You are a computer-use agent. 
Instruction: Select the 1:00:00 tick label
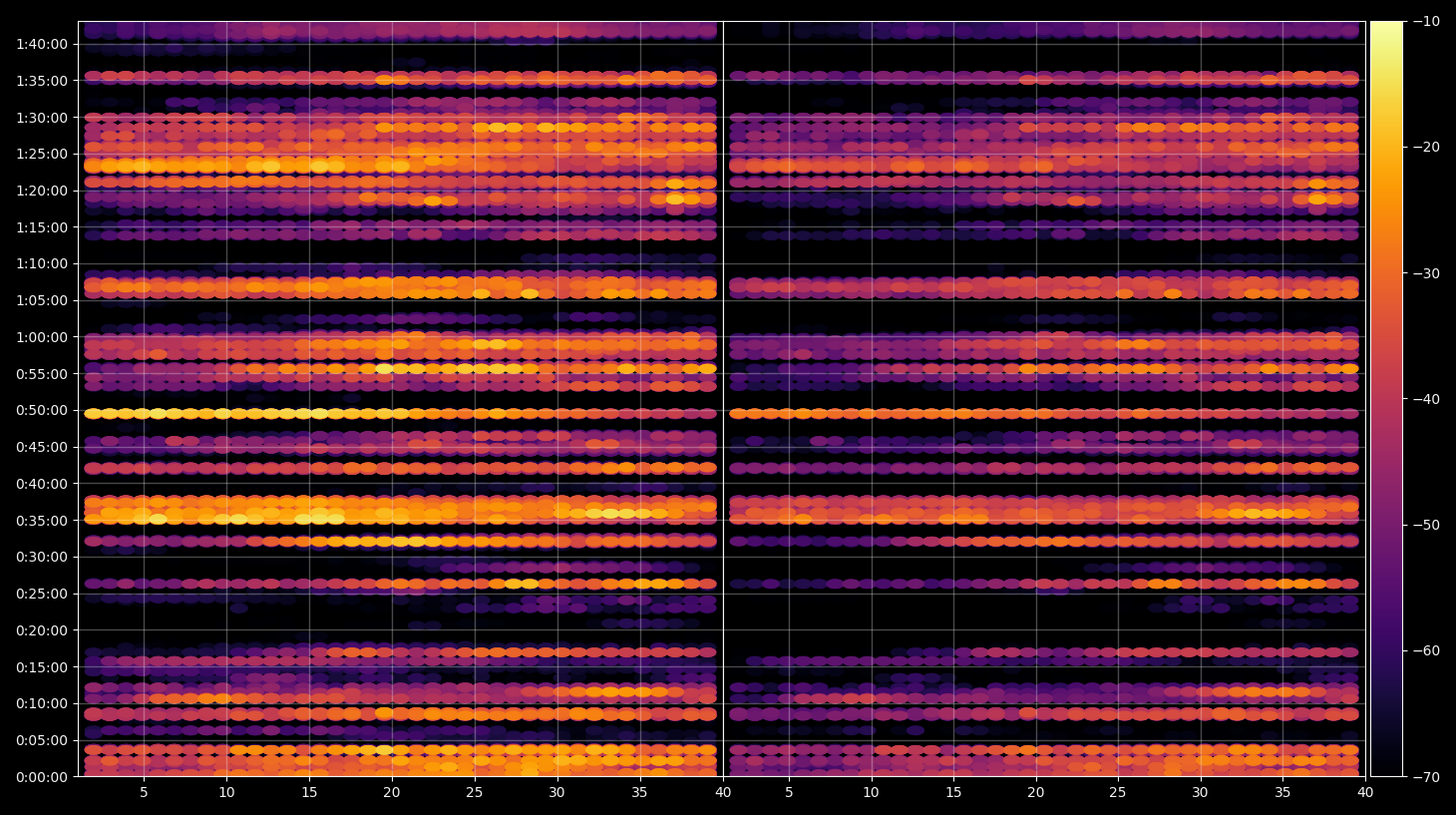point(42,337)
